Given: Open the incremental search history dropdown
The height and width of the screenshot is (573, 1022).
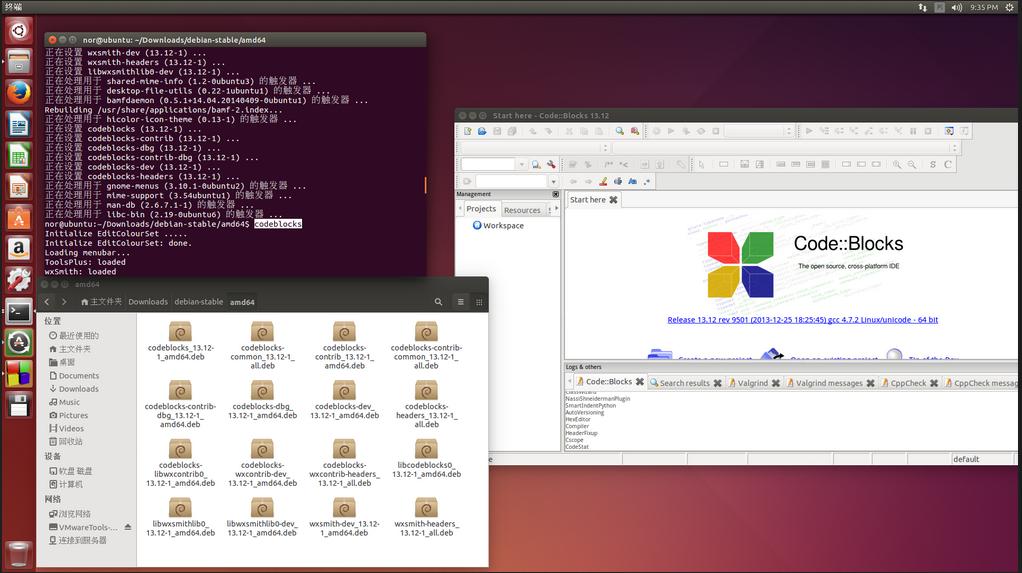Looking at the screenshot, I should coord(553,181).
